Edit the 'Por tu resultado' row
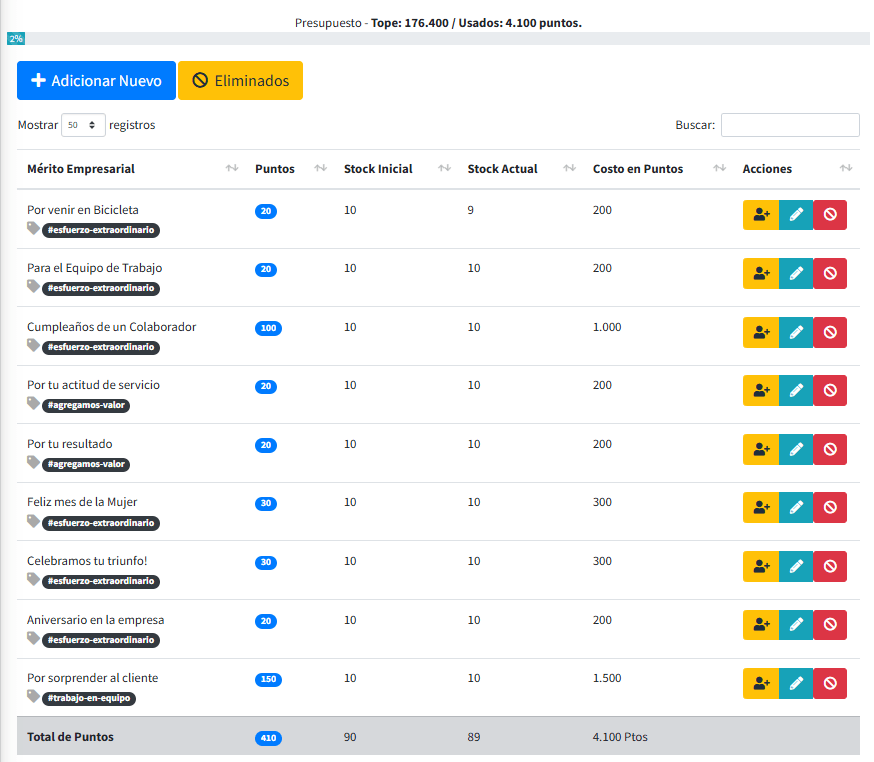874x762 pixels. click(x=796, y=449)
